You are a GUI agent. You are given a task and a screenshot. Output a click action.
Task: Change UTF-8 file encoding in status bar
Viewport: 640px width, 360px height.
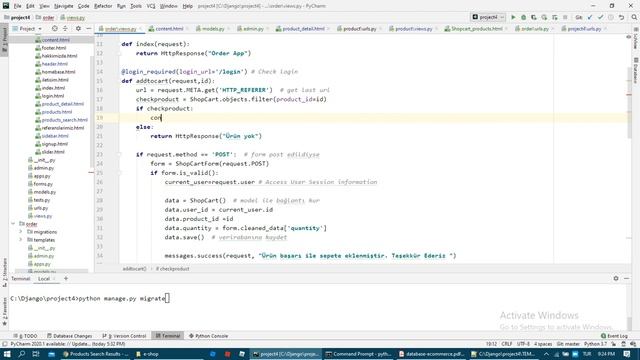click(523, 344)
